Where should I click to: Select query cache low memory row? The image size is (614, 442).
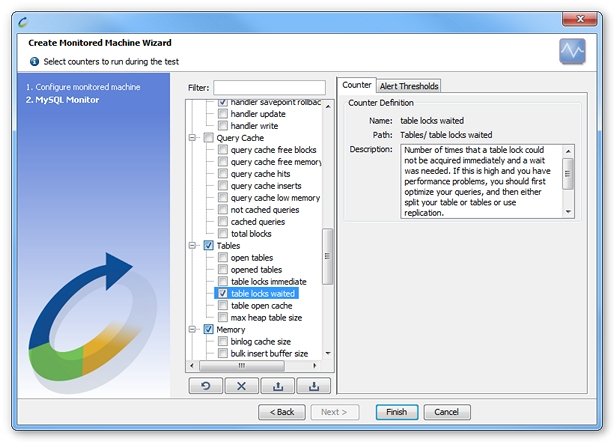275,198
